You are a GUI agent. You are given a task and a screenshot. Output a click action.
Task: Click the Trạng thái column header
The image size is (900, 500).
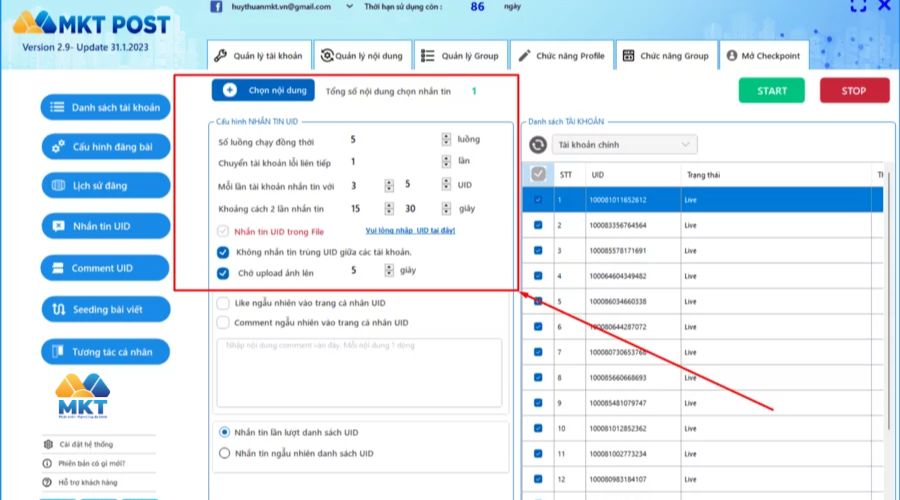tap(776, 175)
